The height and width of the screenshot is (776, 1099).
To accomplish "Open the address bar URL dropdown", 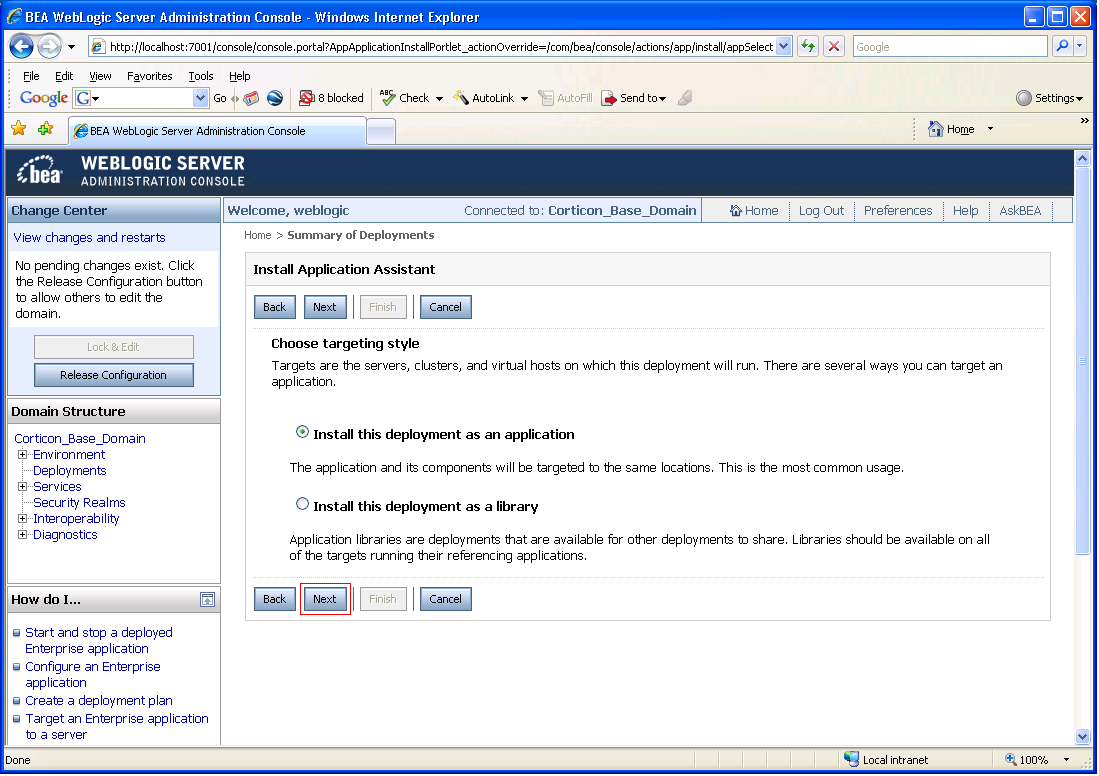I will (x=784, y=47).
